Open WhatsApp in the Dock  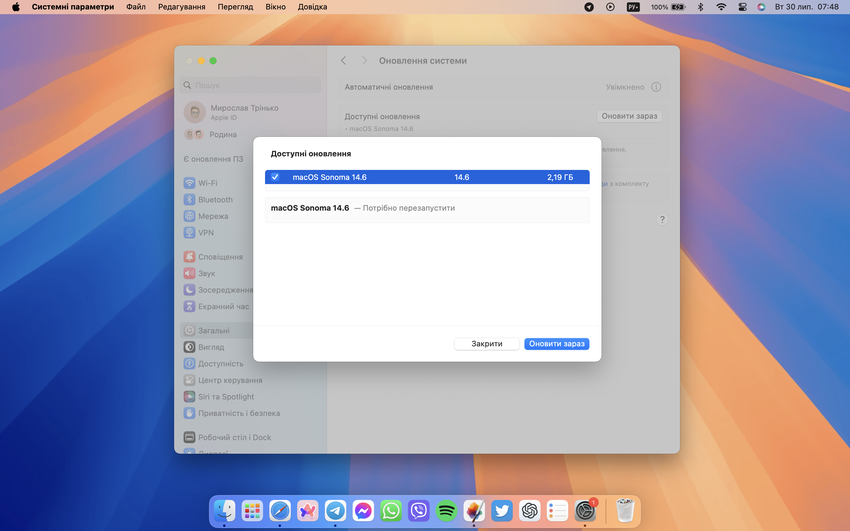pos(391,510)
